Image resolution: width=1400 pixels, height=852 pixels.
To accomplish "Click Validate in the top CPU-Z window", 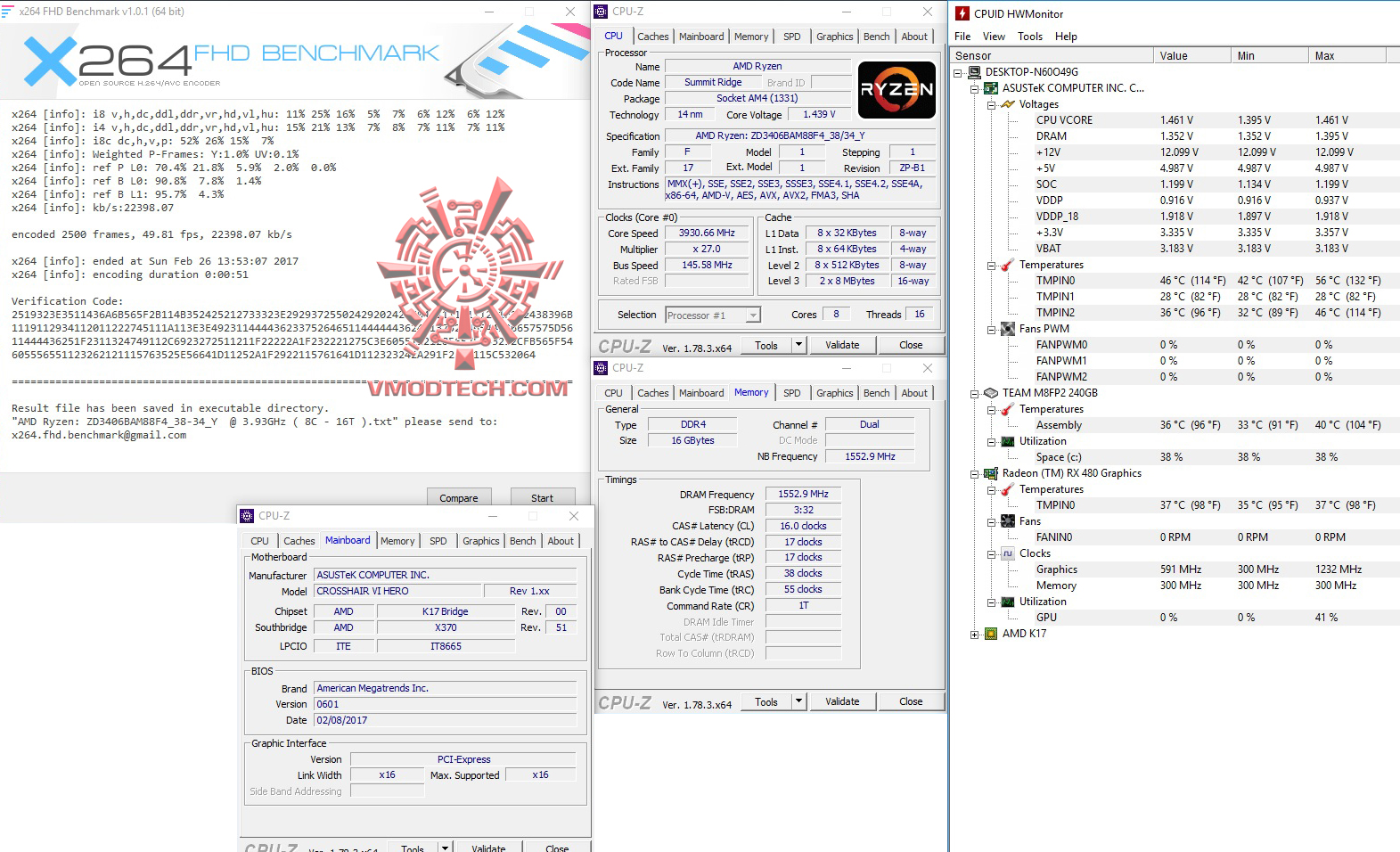I will point(842,345).
